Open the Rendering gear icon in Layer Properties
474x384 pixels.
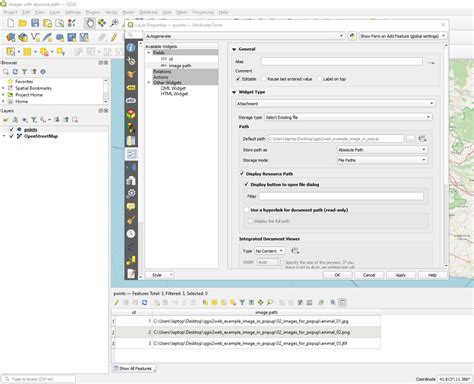point(131,193)
